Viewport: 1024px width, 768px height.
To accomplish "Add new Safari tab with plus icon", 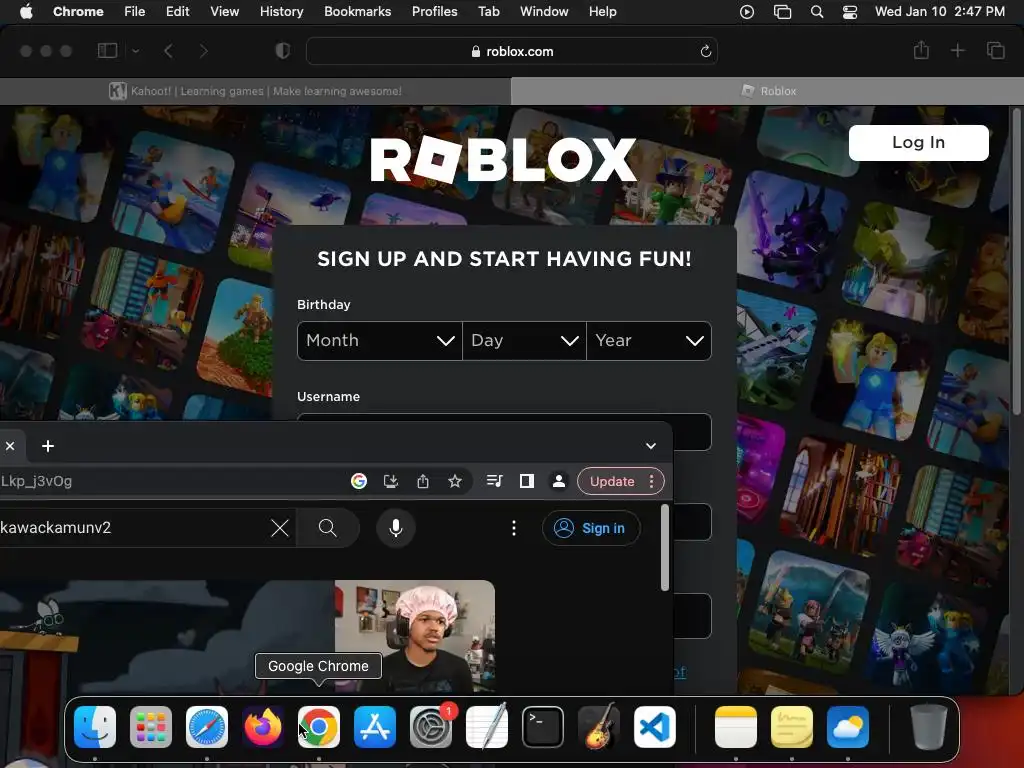I will [x=957, y=50].
